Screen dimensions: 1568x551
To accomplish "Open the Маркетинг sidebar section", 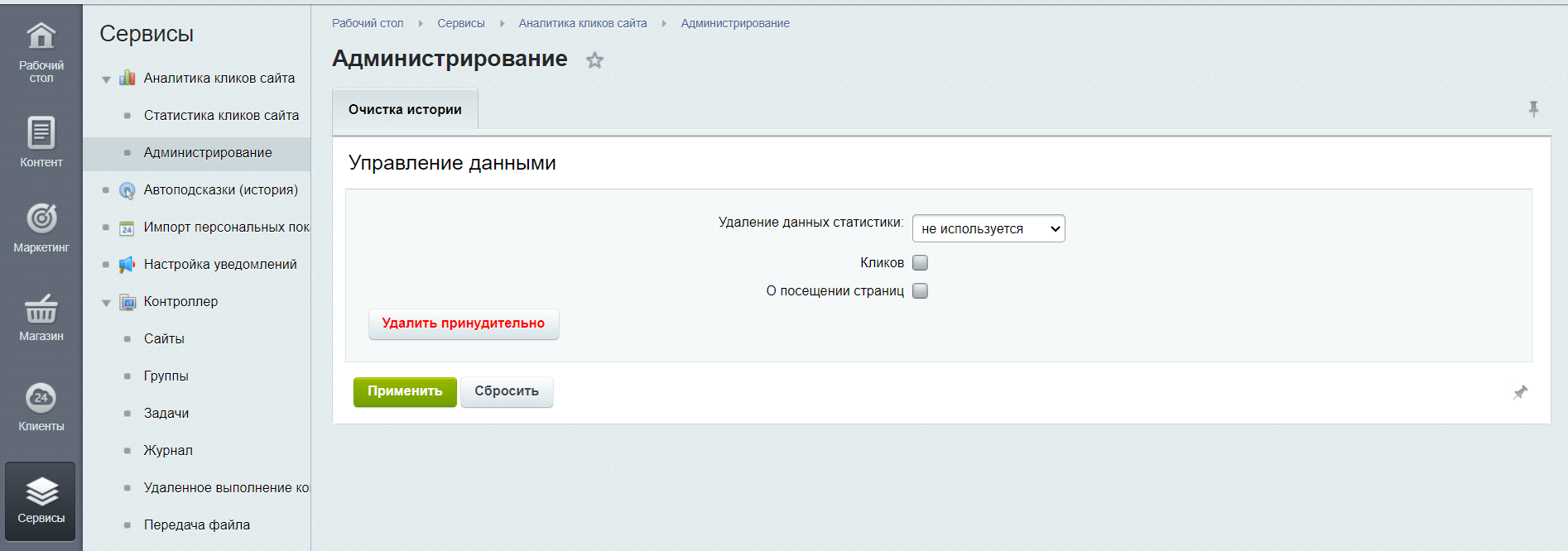I will (41, 228).
